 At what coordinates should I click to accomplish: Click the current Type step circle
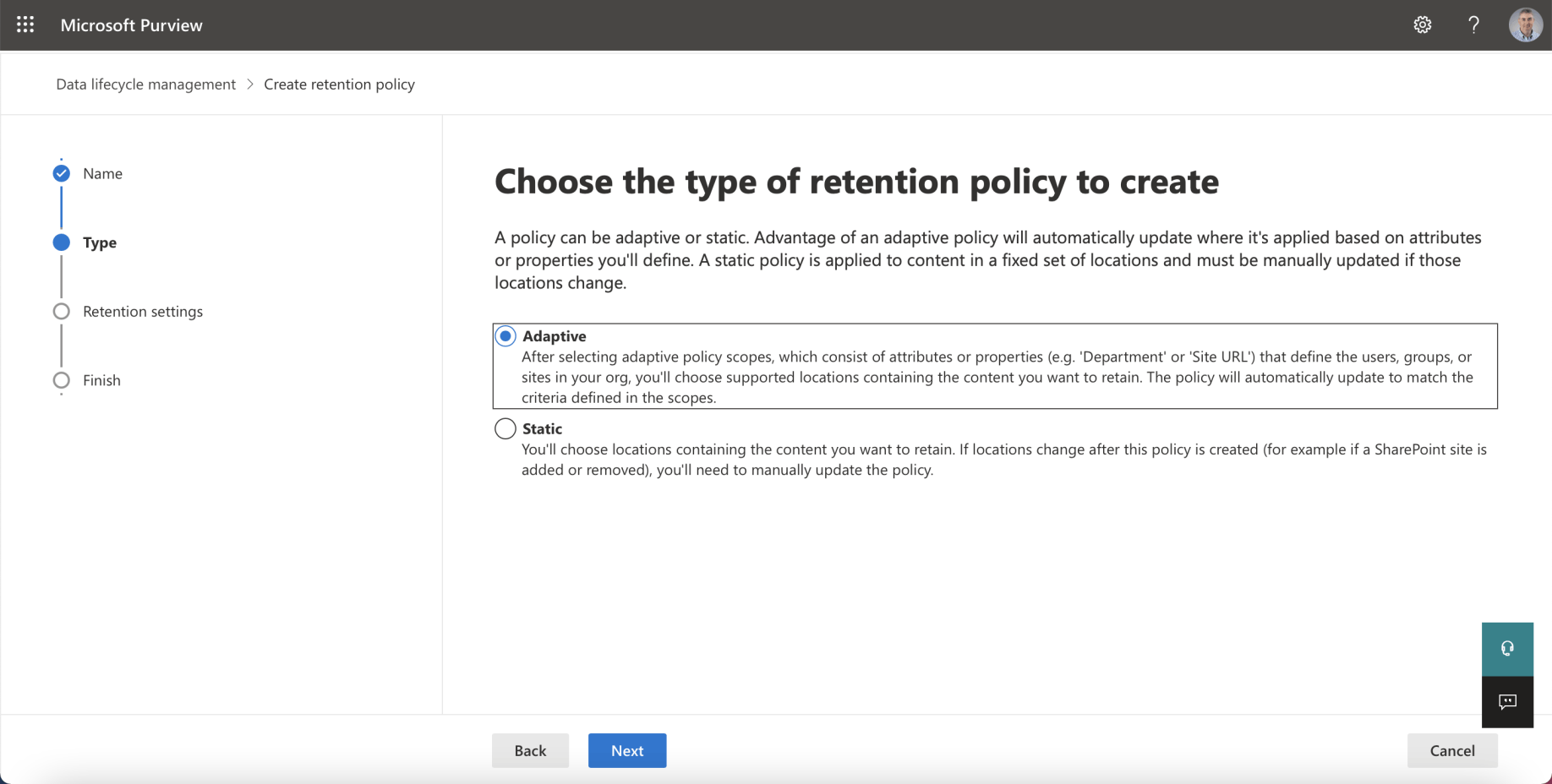(62, 243)
